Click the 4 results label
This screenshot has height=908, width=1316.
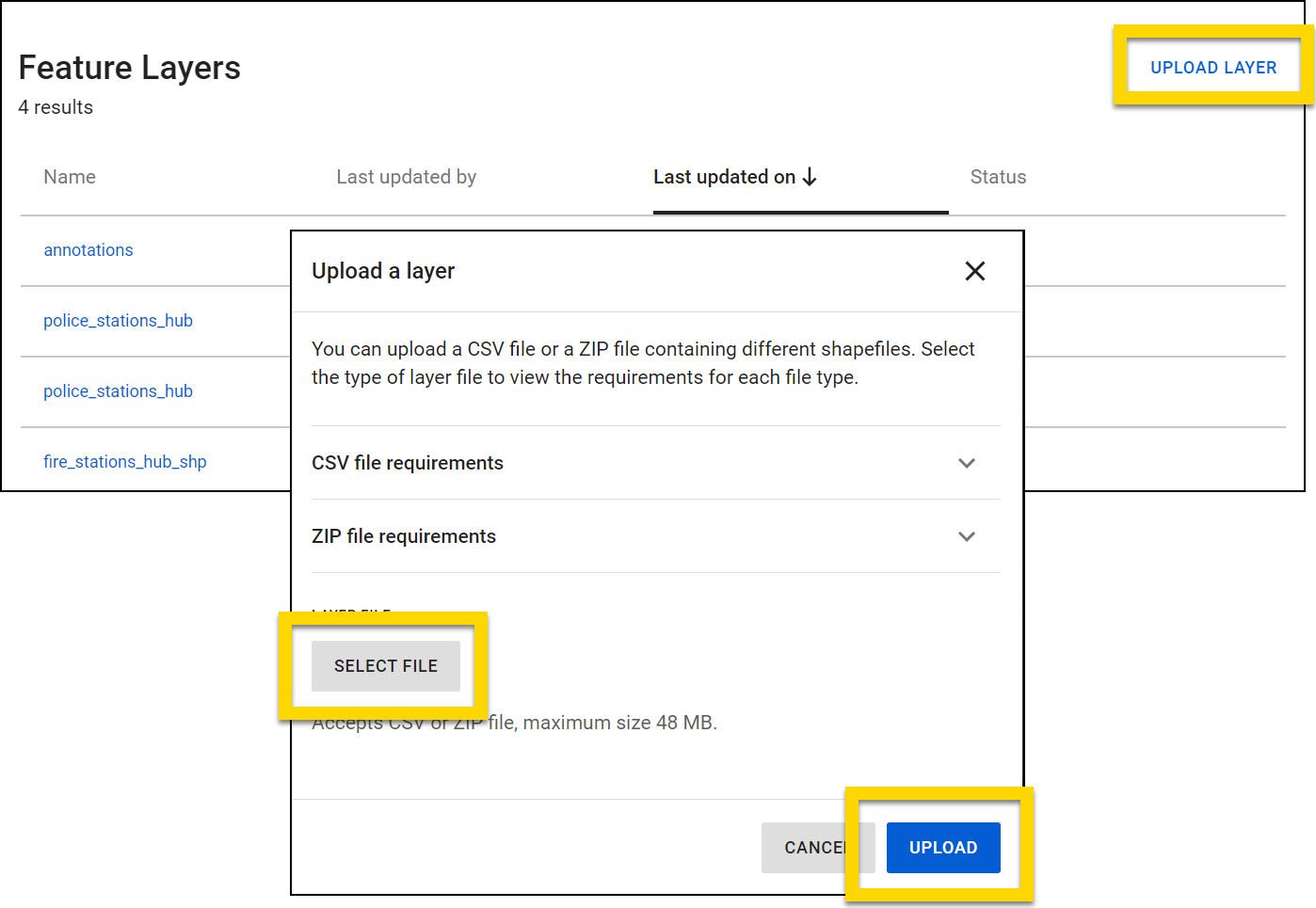56,107
